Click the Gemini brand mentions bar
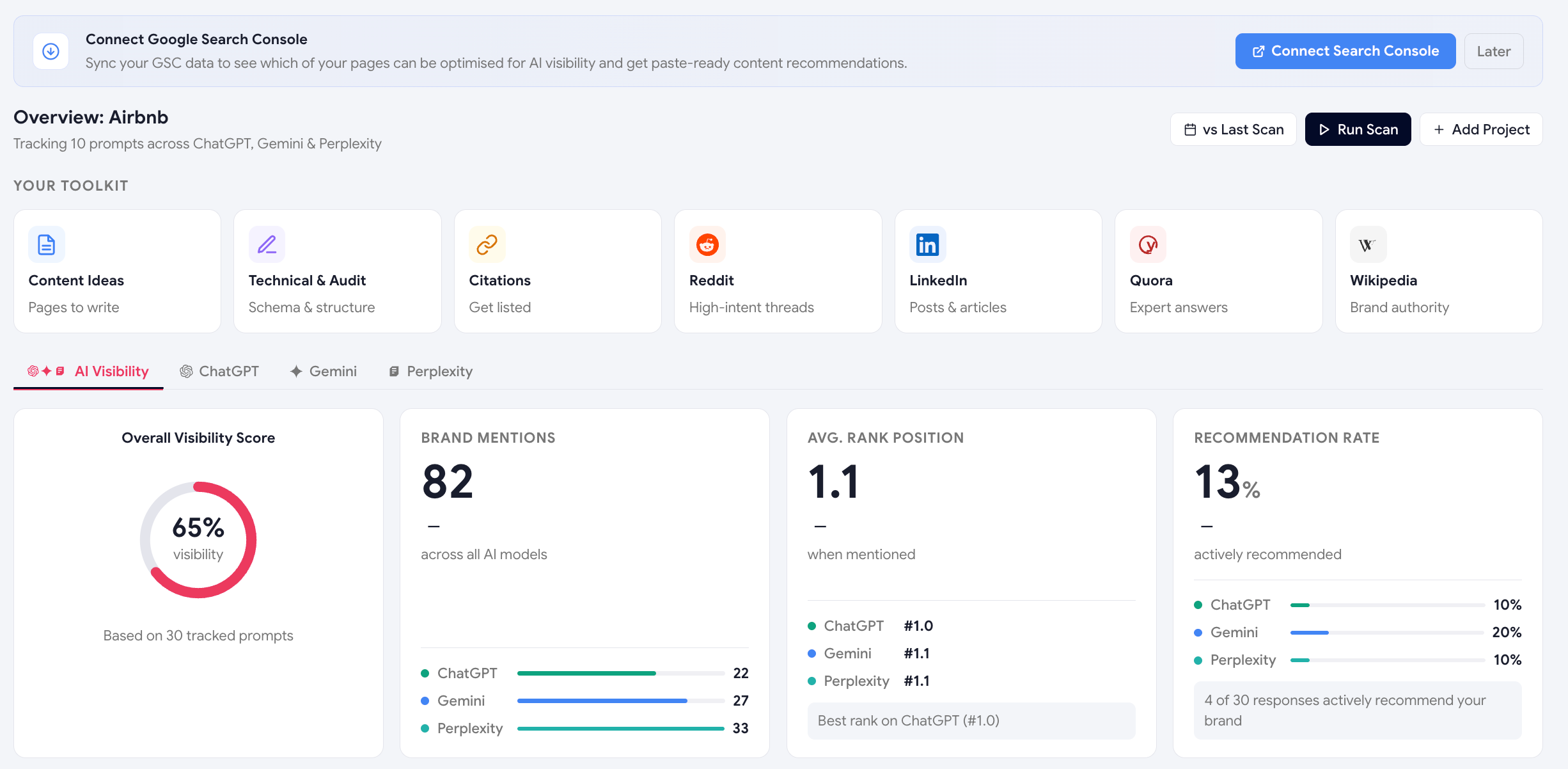Viewport: 1568px width, 769px height. [620, 701]
